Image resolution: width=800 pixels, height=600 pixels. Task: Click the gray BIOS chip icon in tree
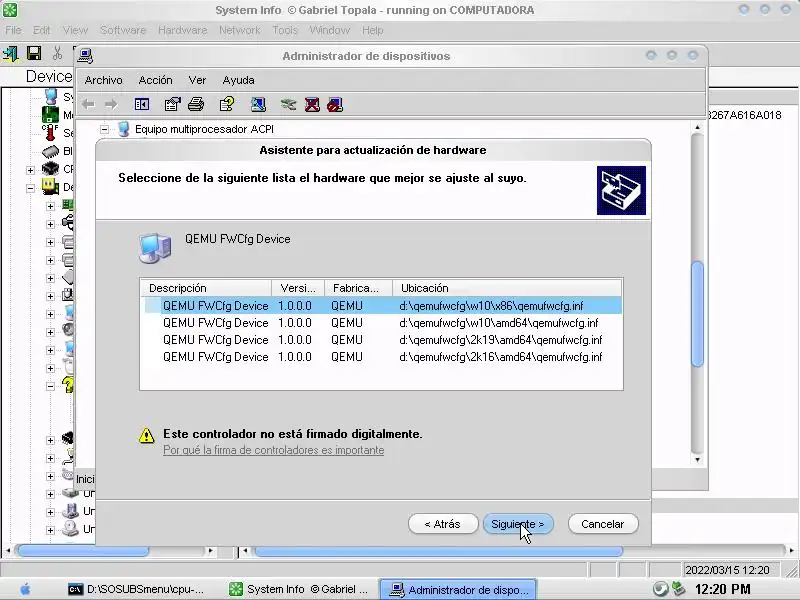[51, 151]
